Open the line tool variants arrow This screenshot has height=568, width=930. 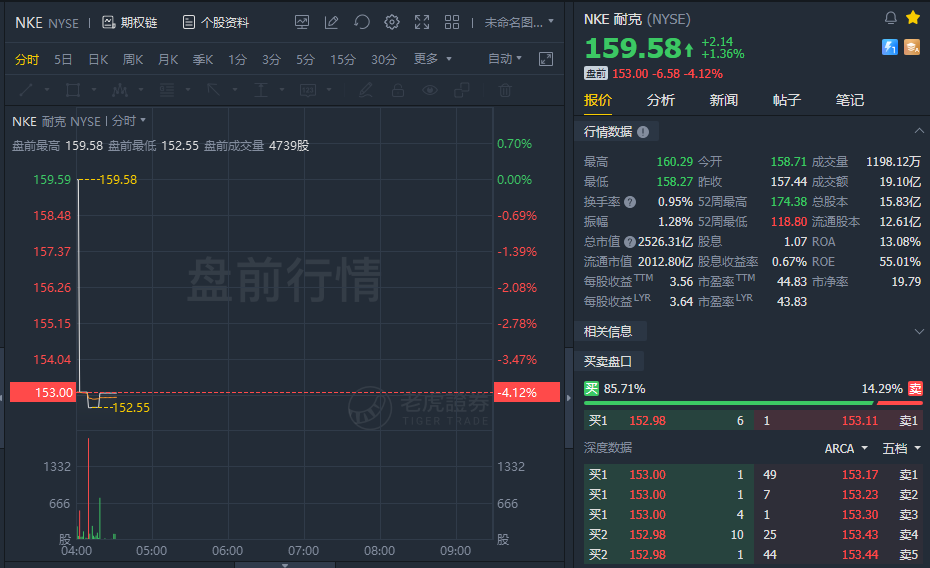point(47,90)
